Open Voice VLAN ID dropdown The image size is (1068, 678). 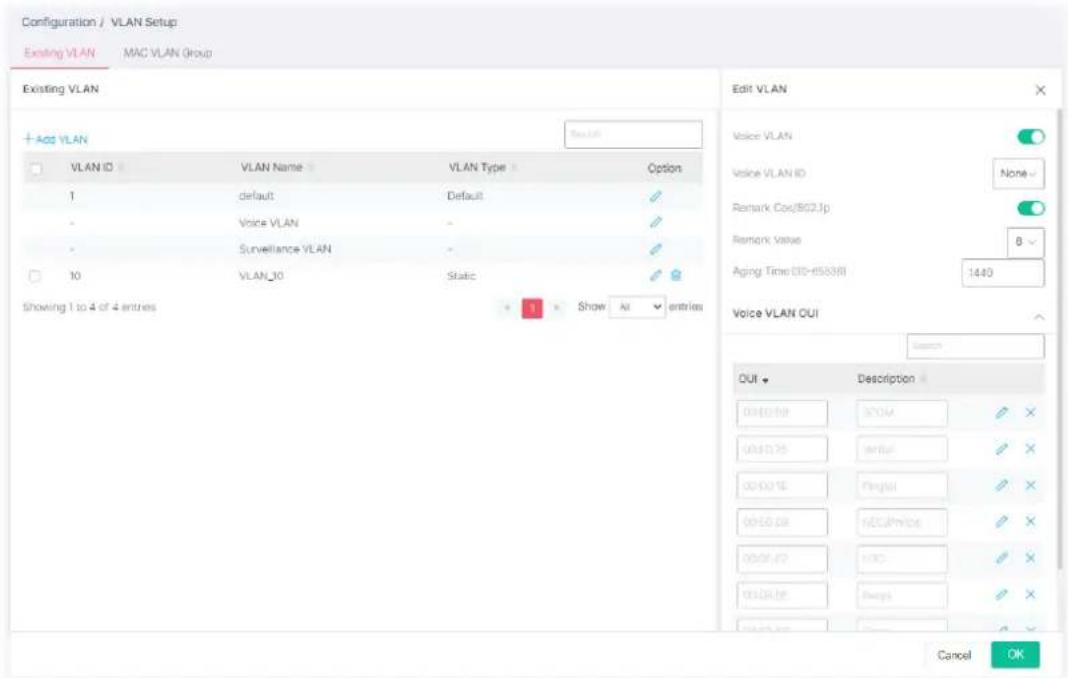(1018, 174)
